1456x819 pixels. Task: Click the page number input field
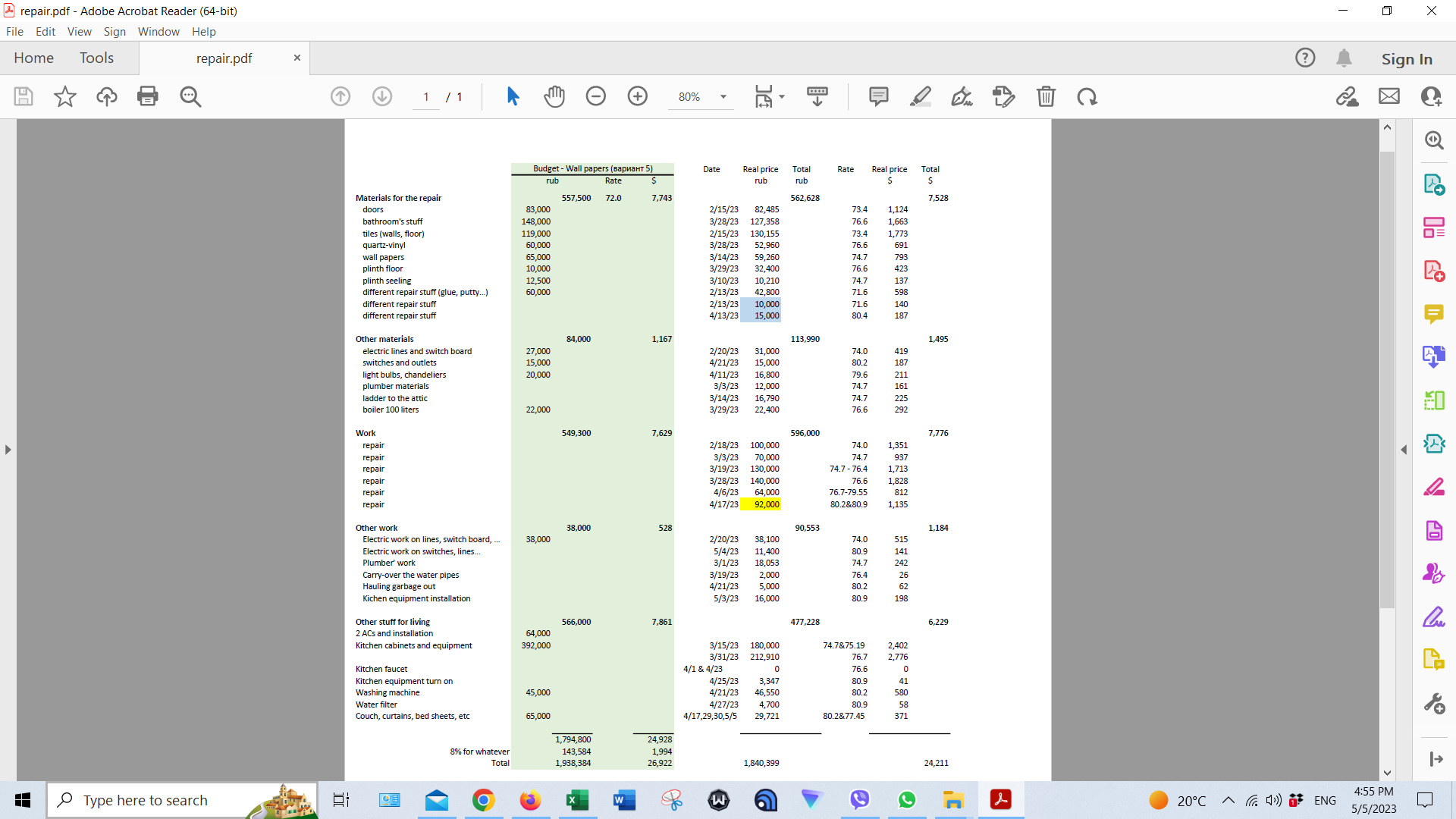pos(426,96)
